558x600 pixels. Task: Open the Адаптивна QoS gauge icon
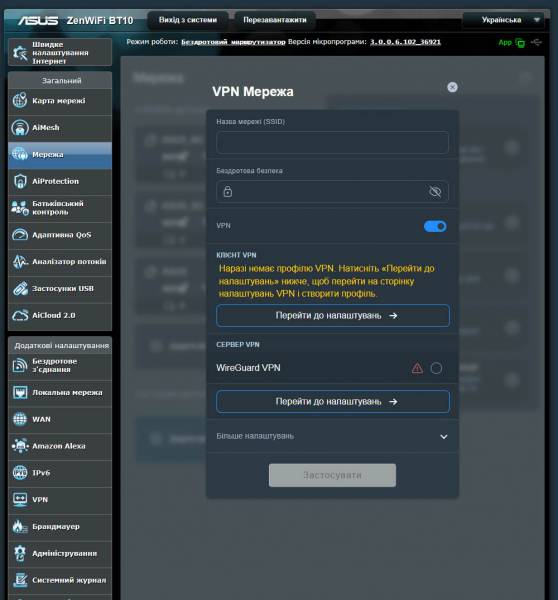pyautogui.click(x=20, y=235)
